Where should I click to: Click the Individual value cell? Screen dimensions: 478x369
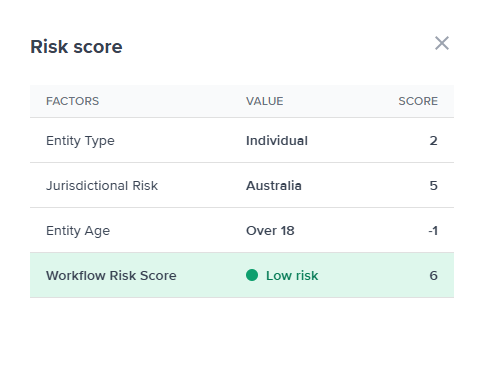[277, 141]
